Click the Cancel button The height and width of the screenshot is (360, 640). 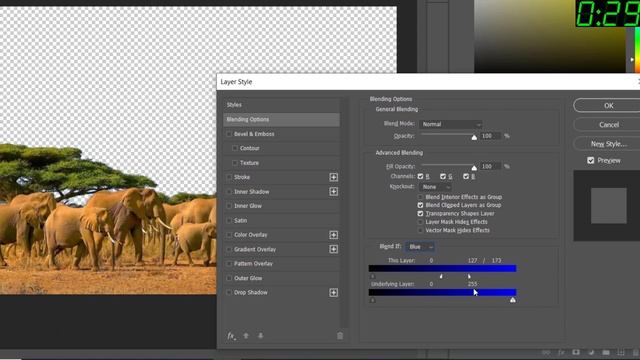(608, 124)
